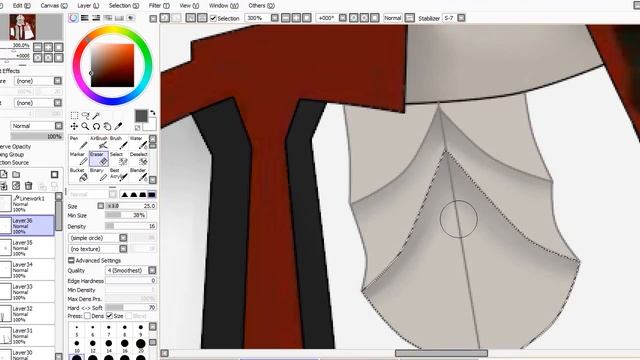The image size is (640, 360).
Task: Toggle size multiplier box next to Size
Action: click(100, 206)
